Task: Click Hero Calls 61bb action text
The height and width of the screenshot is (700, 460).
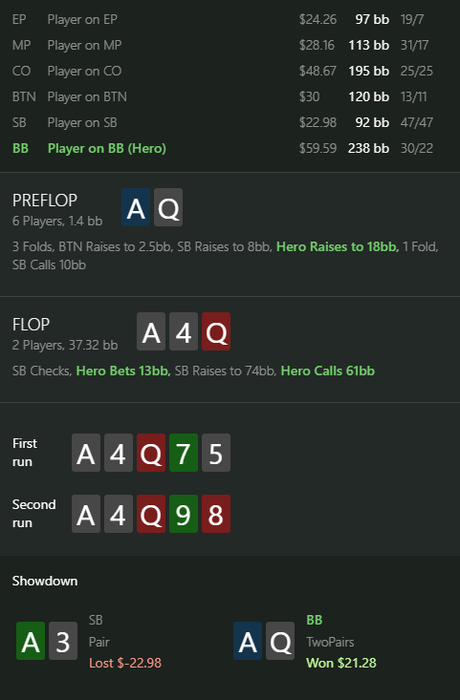Action: [328, 371]
